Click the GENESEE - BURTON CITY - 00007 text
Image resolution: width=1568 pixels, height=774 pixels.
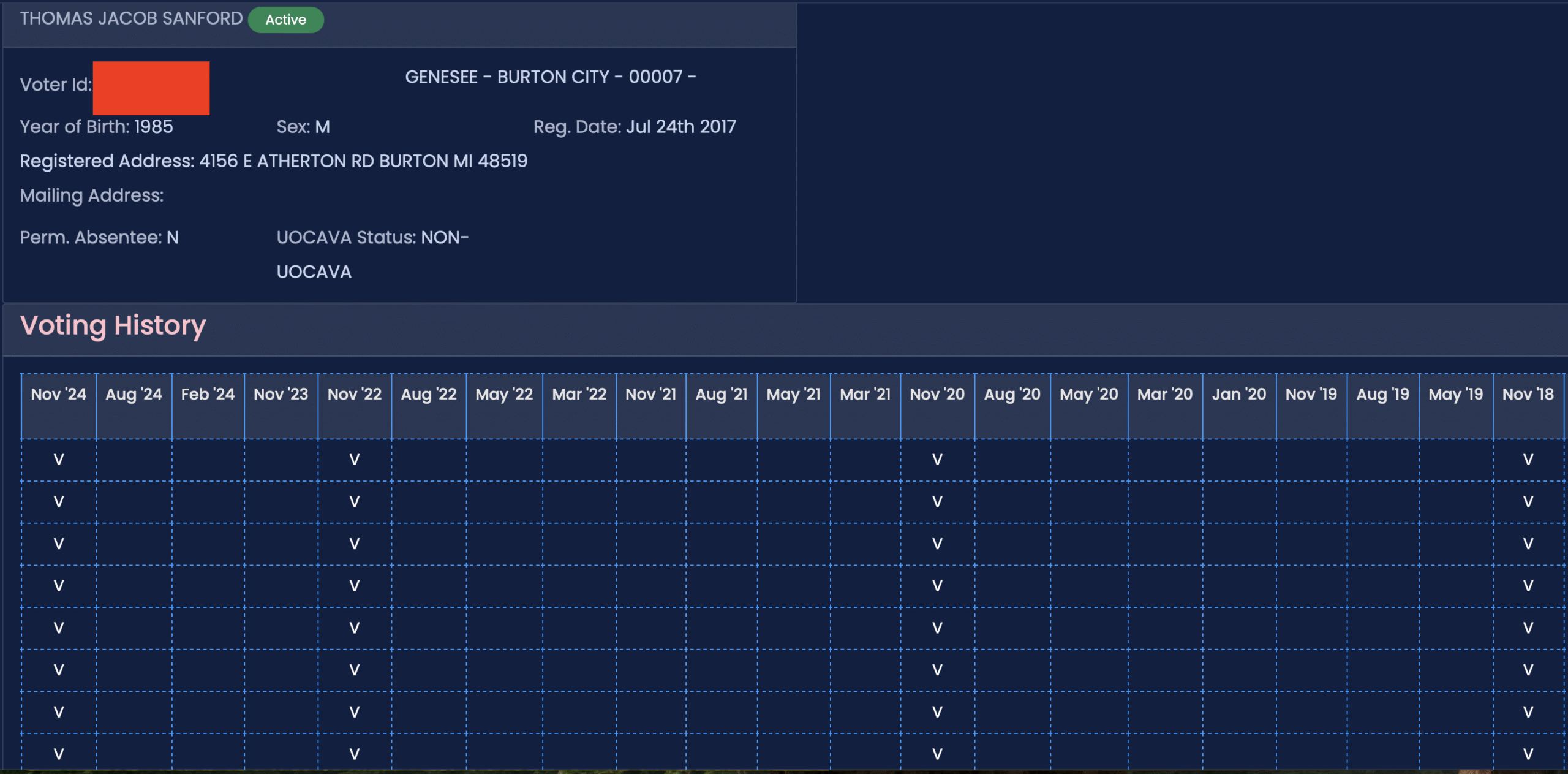tap(550, 77)
